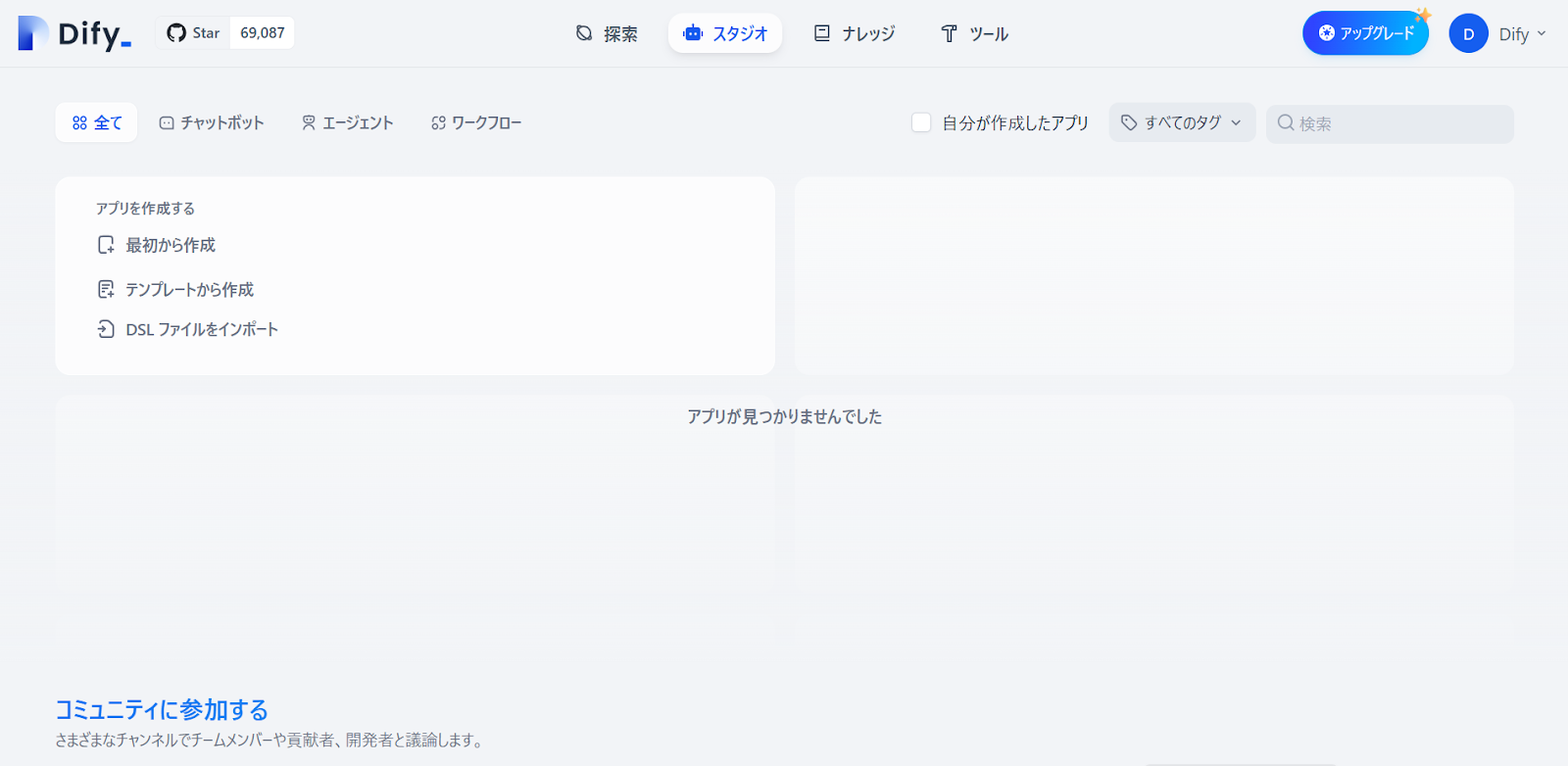Select the 全て (All) tab

[96, 122]
